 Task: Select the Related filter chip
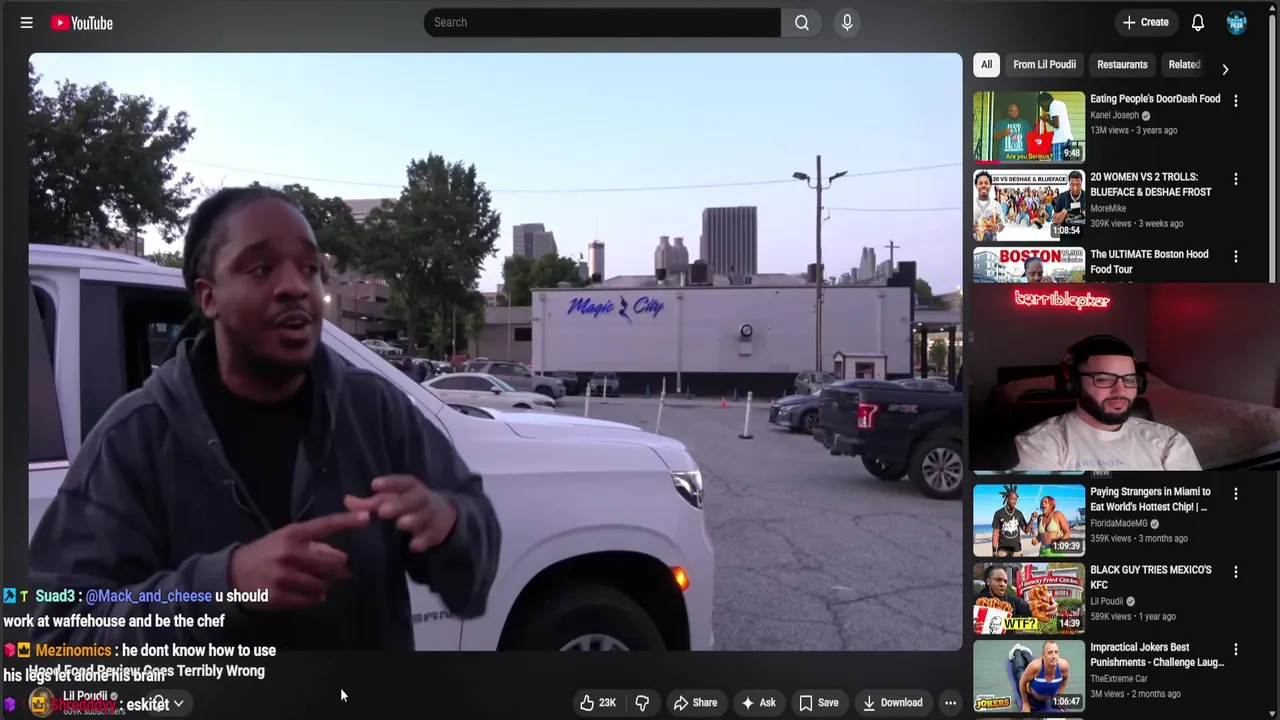tap(1184, 64)
